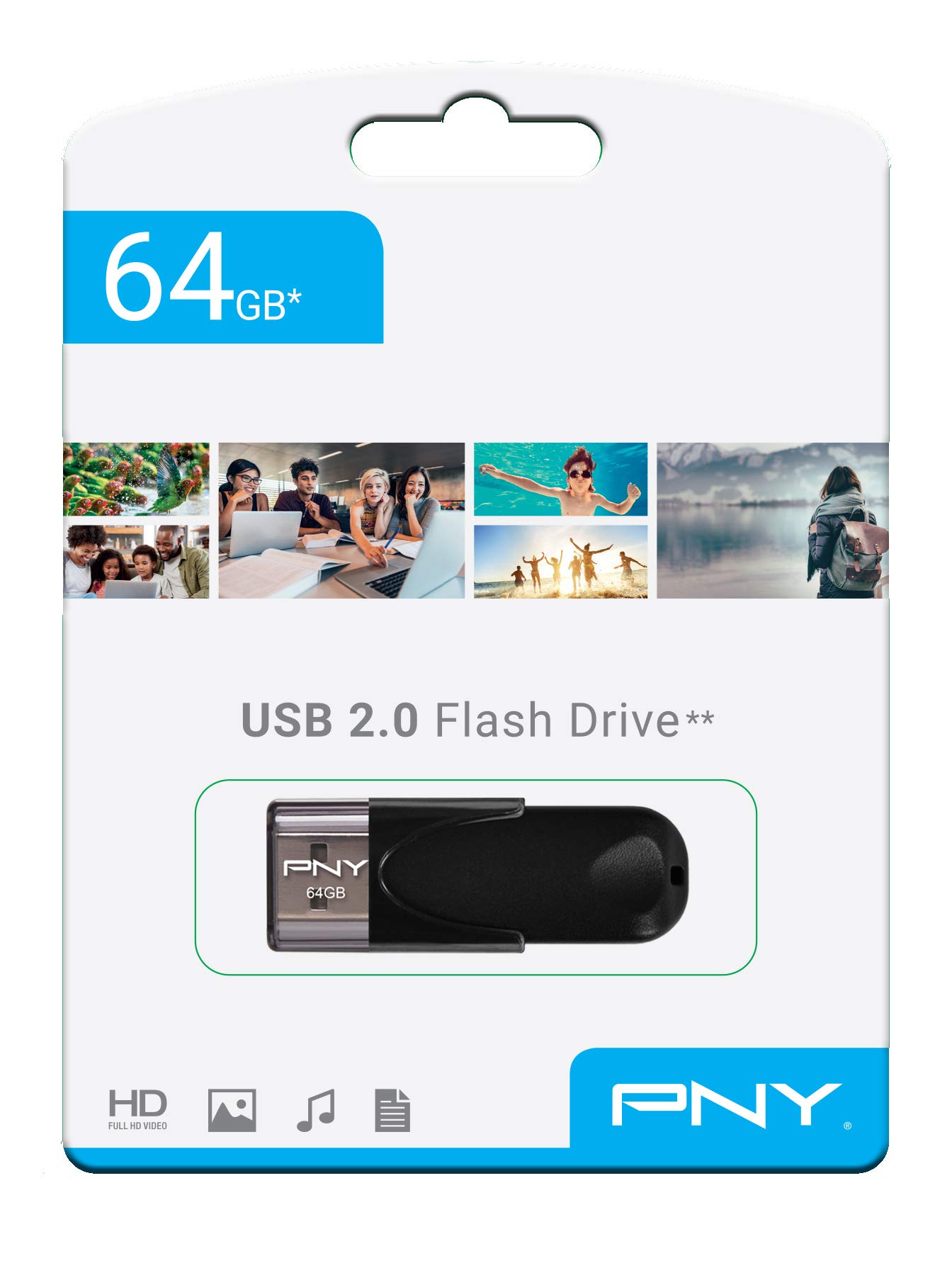
Task: Click the students studying photo
Action: [x=341, y=521]
